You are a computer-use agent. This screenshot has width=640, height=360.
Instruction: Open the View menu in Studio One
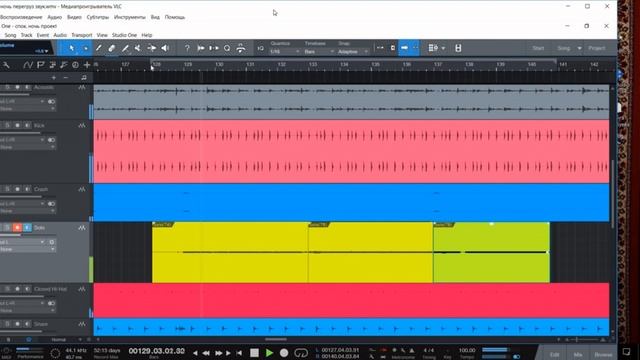click(x=102, y=35)
